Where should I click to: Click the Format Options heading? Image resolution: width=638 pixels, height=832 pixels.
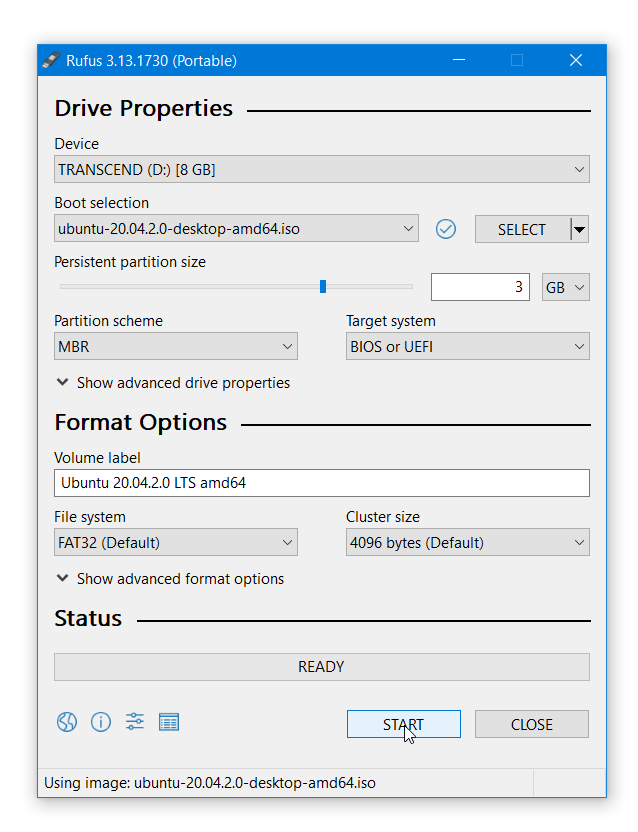(x=141, y=422)
